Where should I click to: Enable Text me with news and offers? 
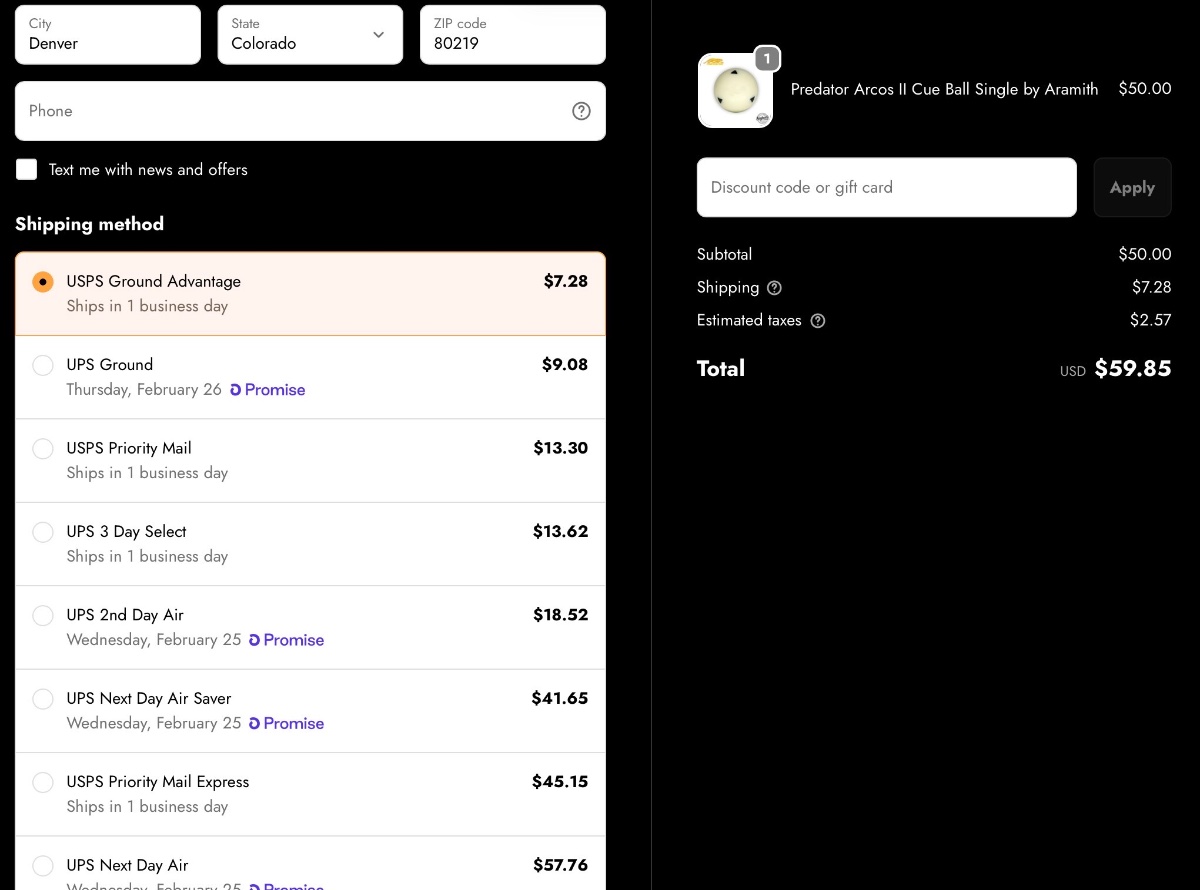27,170
